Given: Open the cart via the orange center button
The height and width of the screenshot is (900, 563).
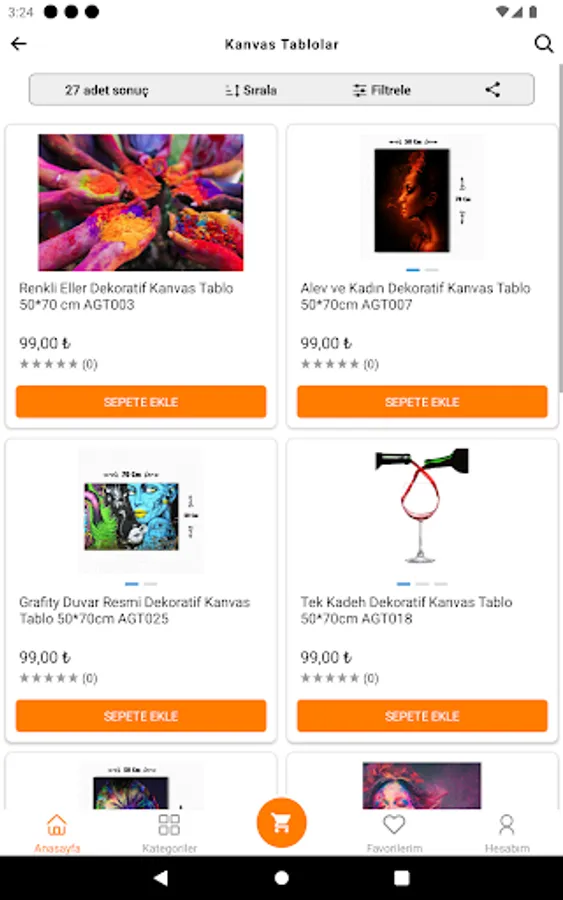Looking at the screenshot, I should 281,823.
